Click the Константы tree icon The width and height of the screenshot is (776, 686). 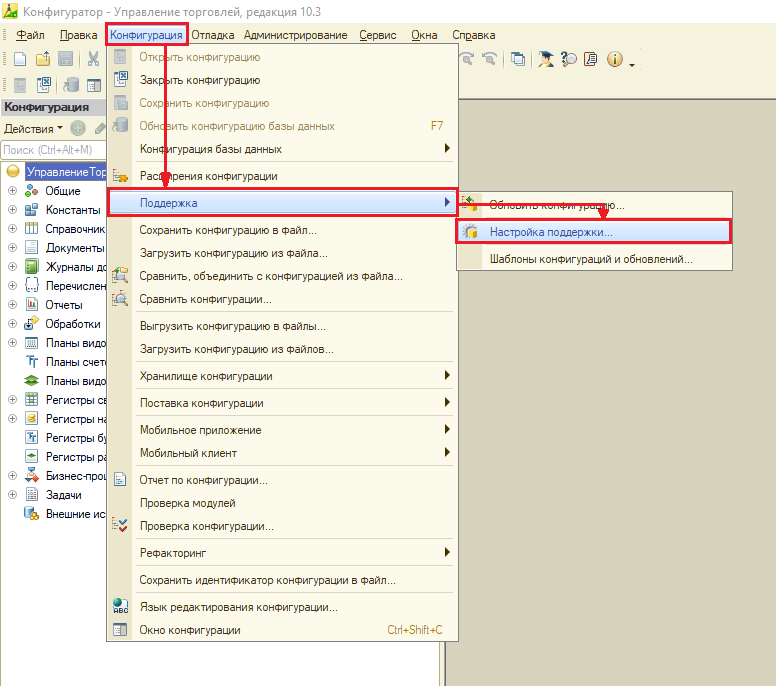pyautogui.click(x=31, y=210)
